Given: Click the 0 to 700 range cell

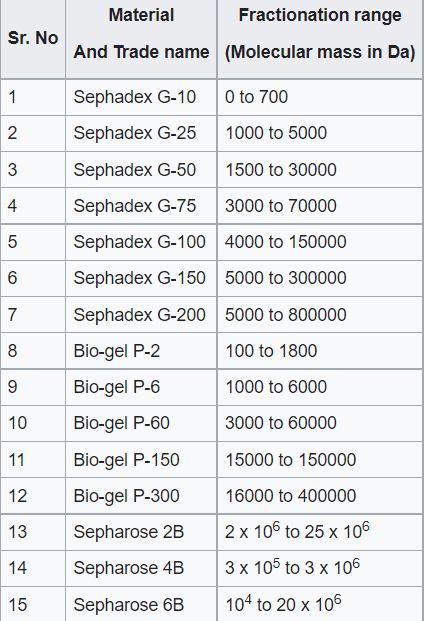Looking at the screenshot, I should click(x=320, y=97).
